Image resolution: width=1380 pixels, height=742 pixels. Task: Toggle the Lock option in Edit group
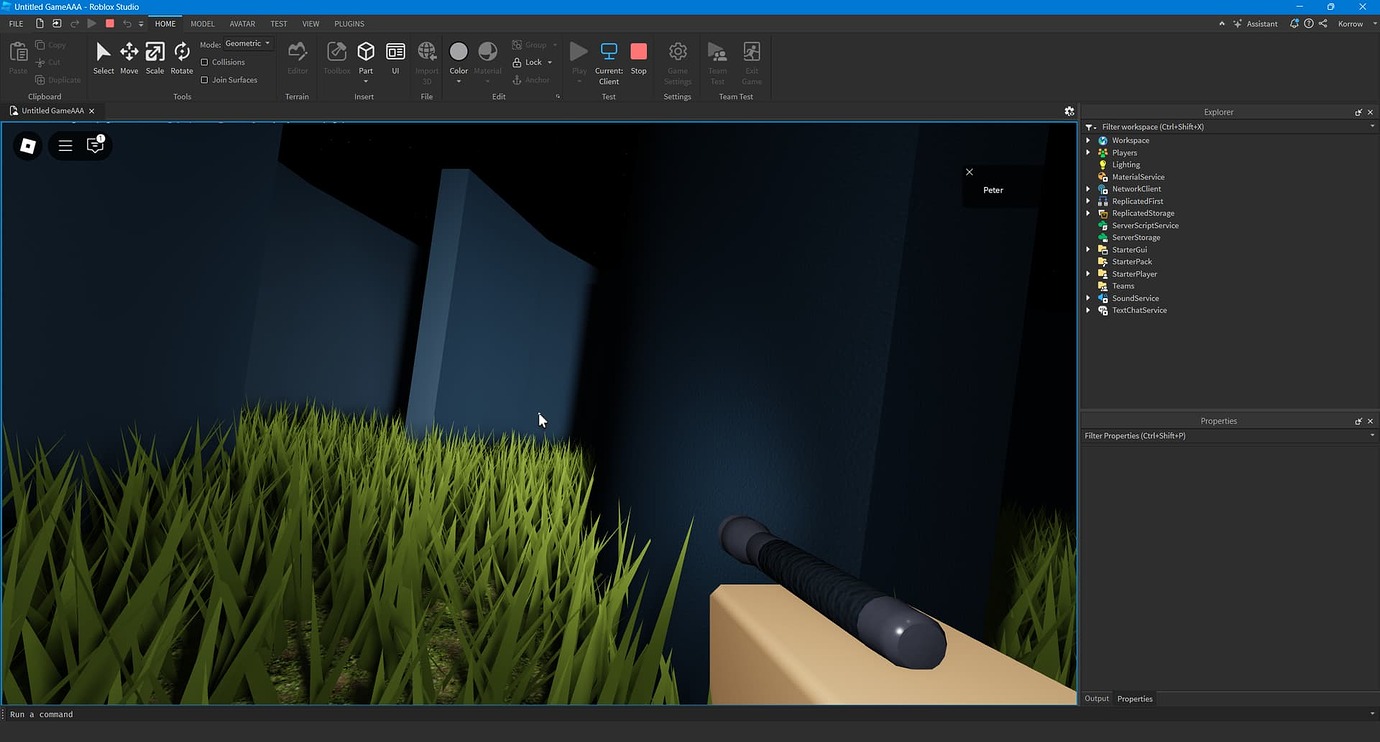pos(530,61)
